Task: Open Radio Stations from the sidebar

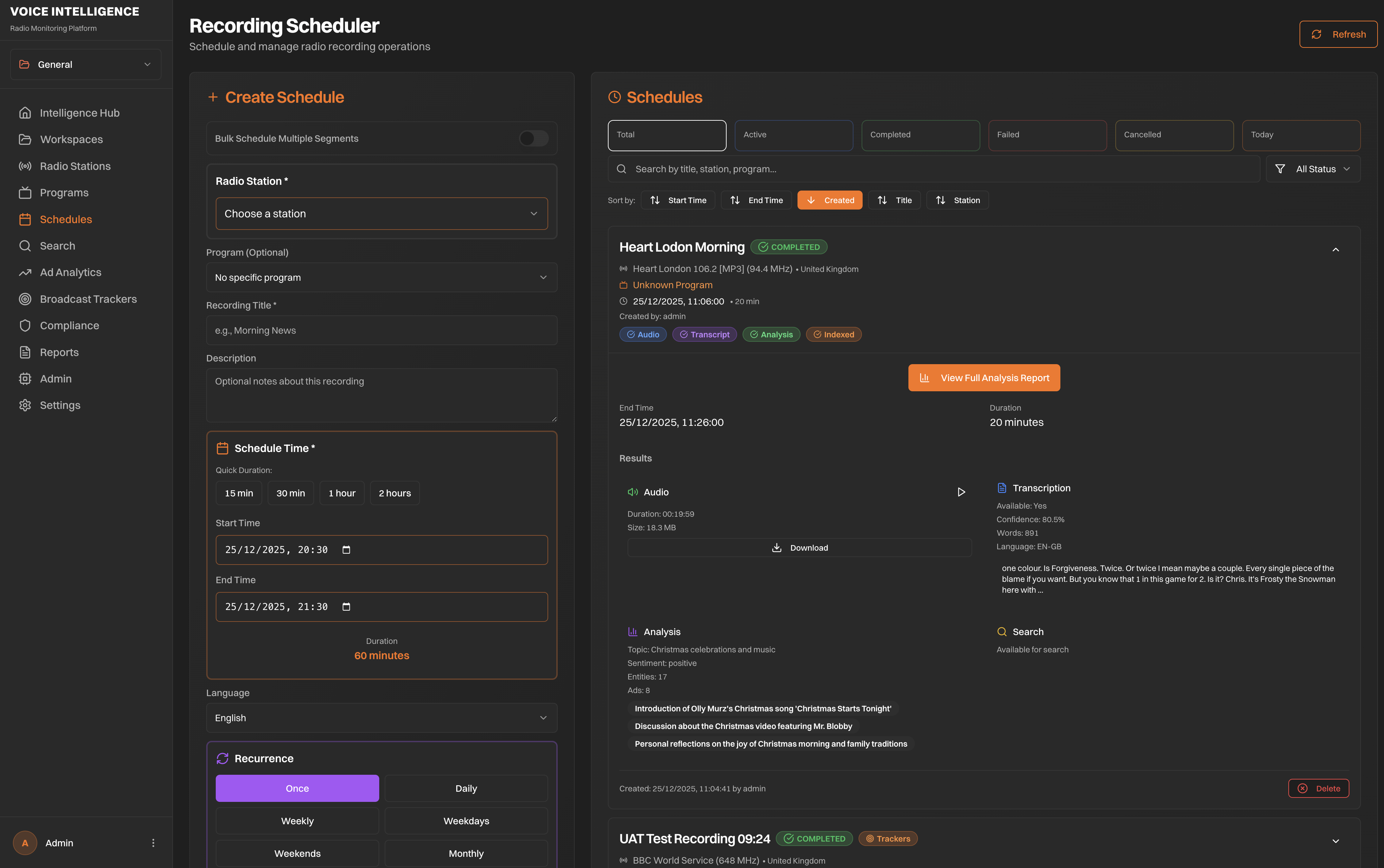Action: 75,166
